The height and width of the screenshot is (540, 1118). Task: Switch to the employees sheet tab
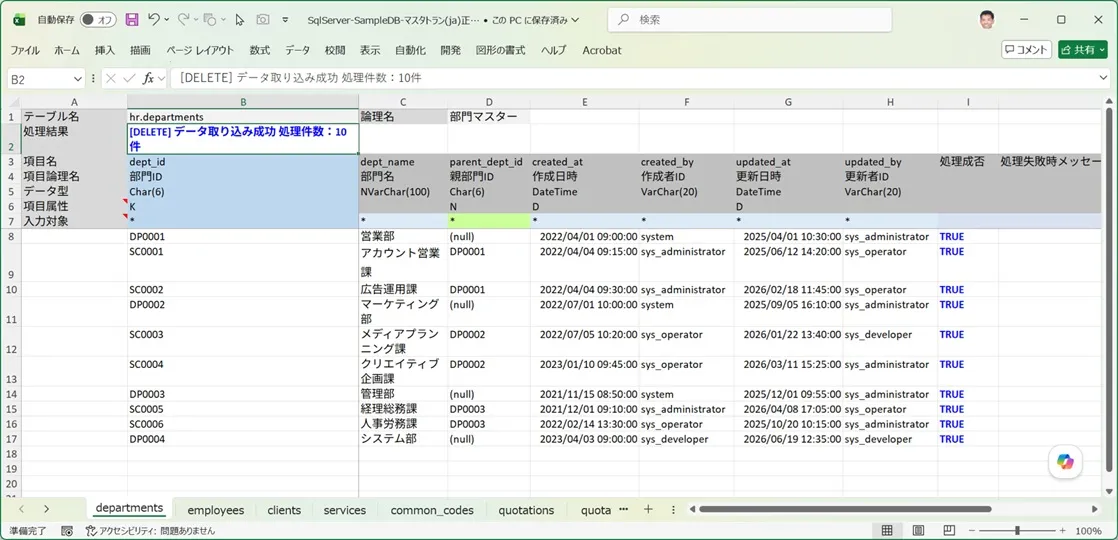pyautogui.click(x=216, y=510)
